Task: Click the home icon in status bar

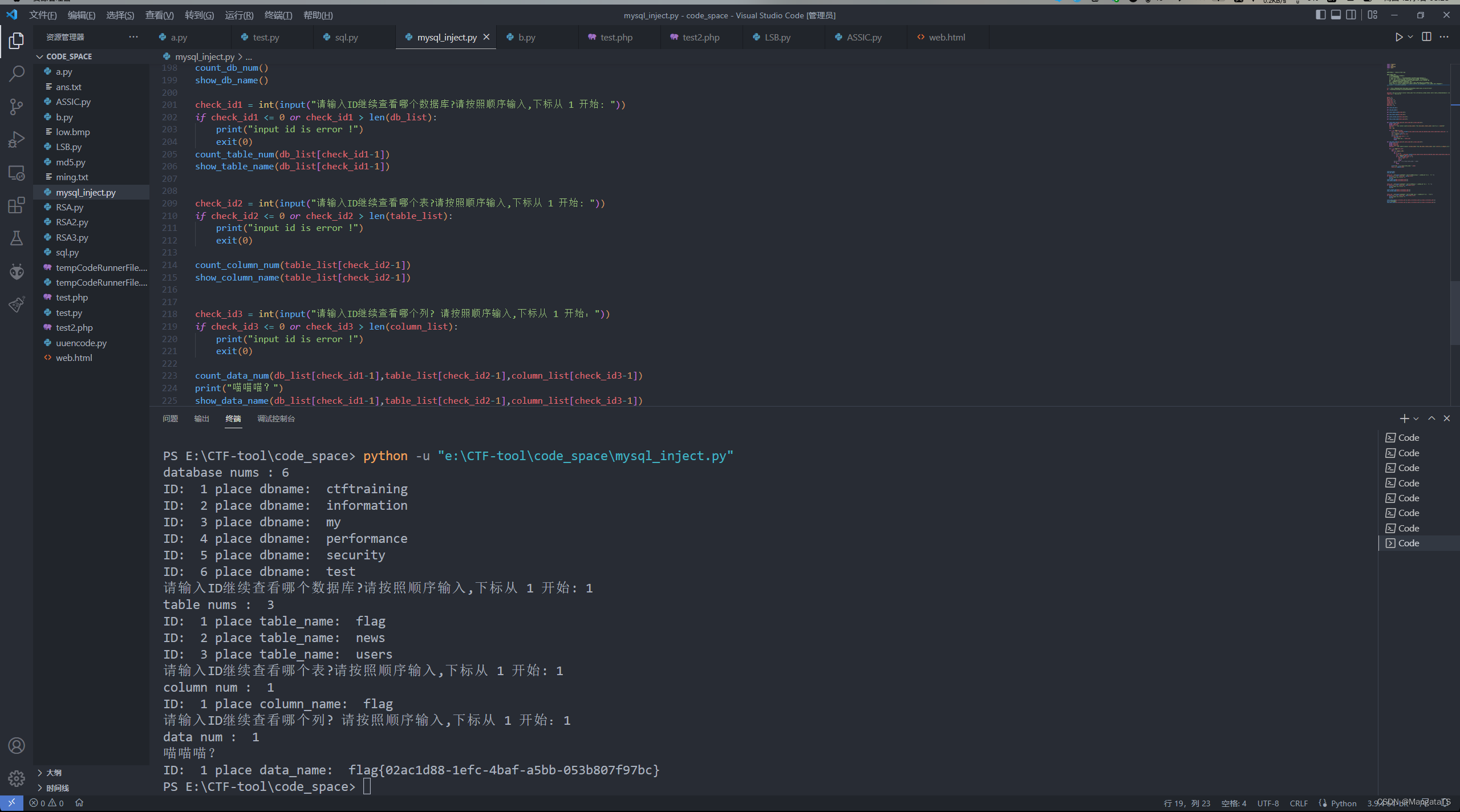Action: [79, 803]
